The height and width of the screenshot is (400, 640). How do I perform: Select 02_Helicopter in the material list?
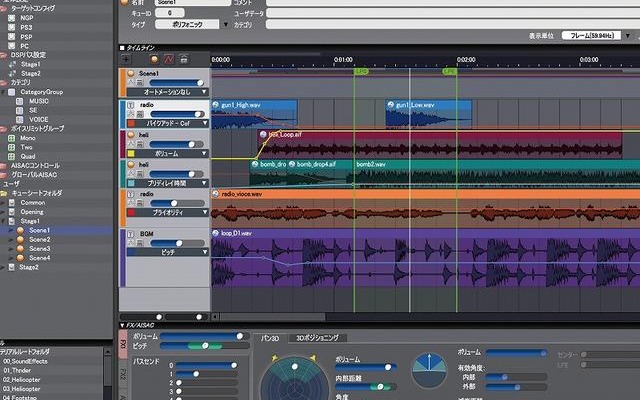click(x=22, y=380)
